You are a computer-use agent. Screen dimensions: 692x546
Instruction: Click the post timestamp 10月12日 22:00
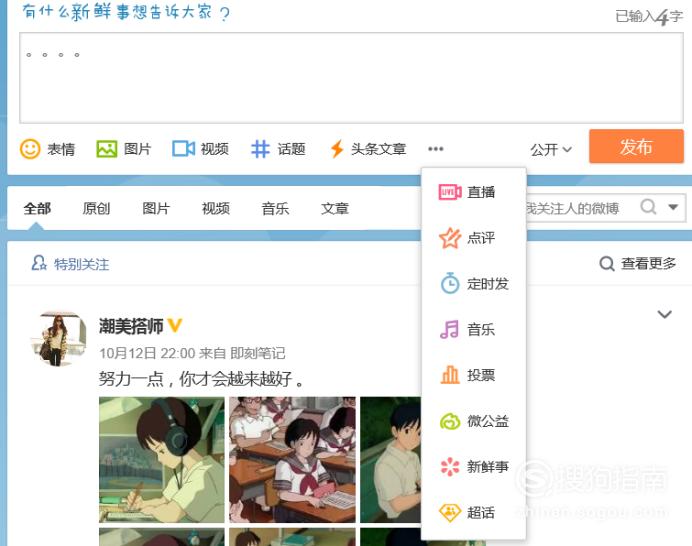(x=147, y=353)
